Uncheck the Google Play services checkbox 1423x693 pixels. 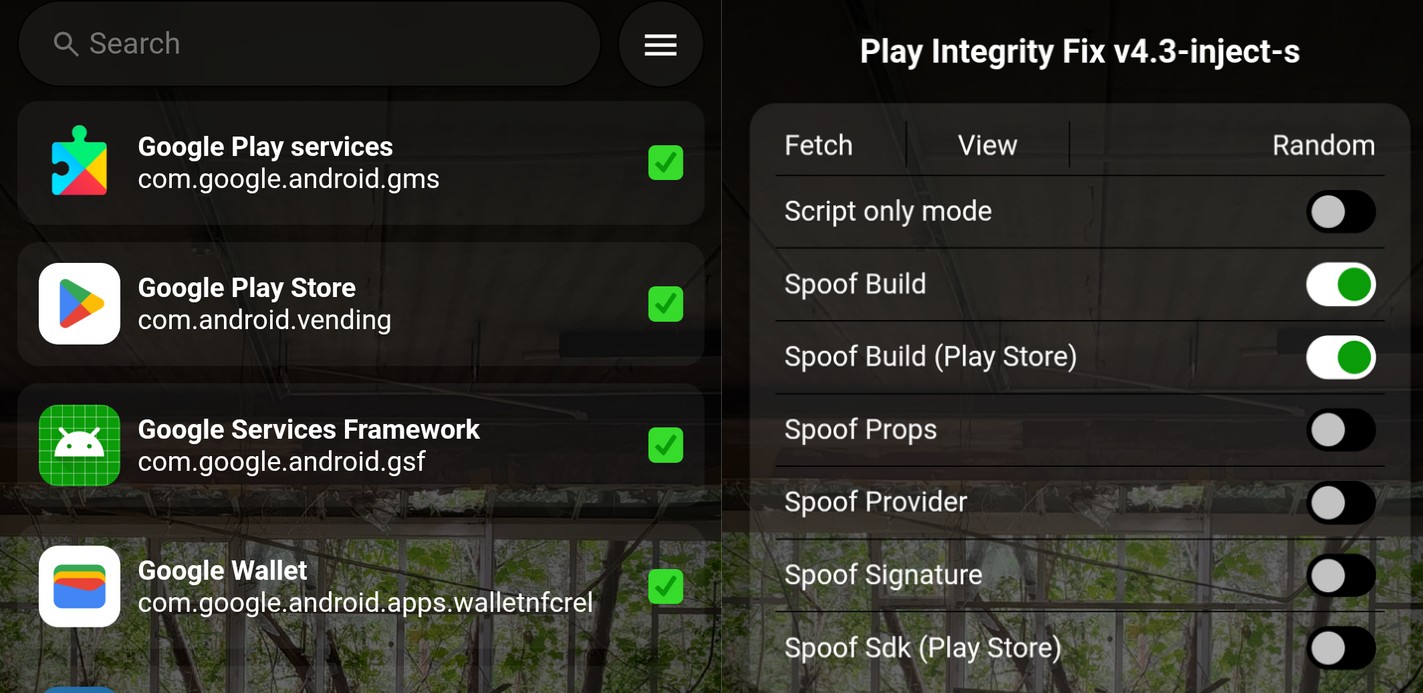click(x=665, y=162)
